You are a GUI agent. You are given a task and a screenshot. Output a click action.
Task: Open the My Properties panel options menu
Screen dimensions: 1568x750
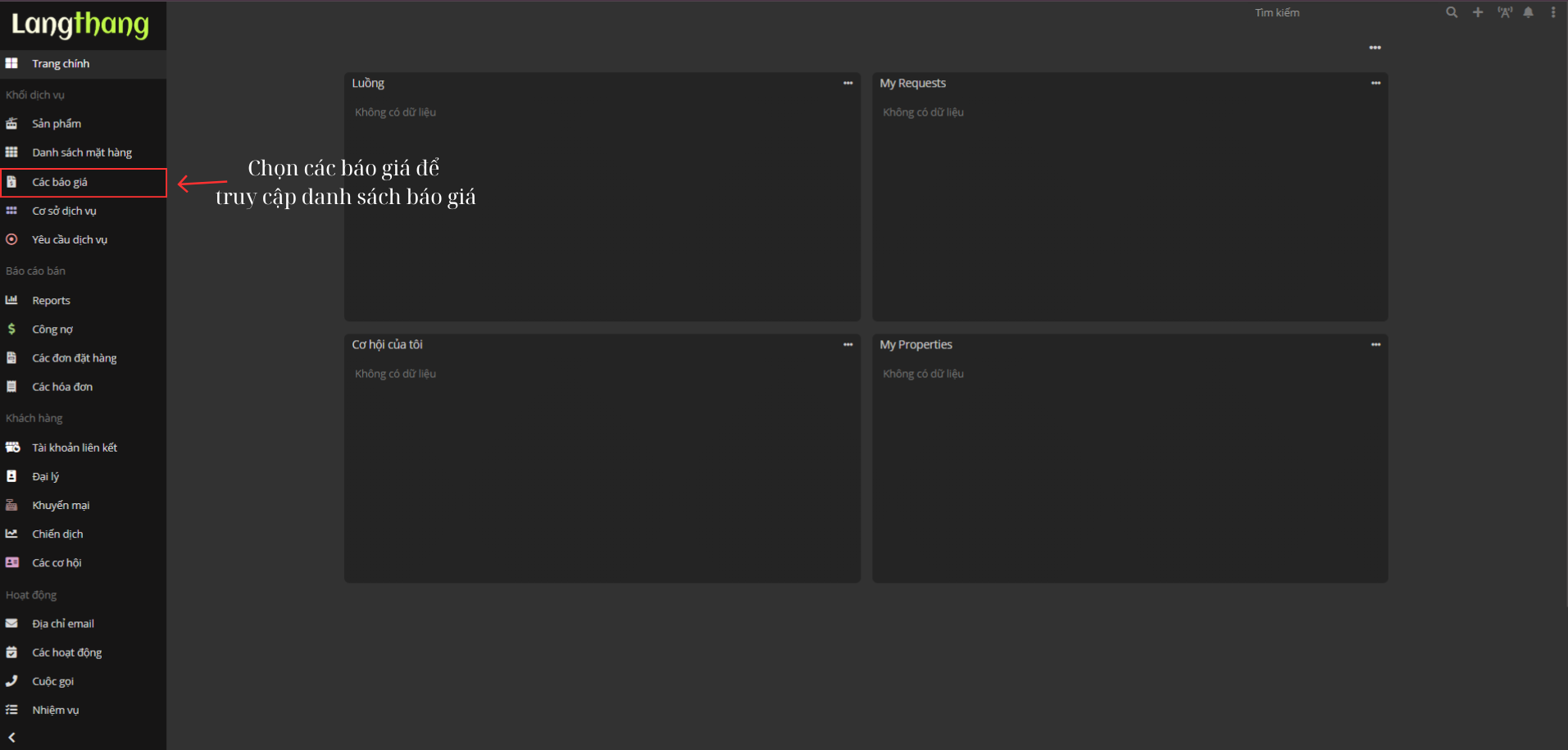pos(1375,344)
